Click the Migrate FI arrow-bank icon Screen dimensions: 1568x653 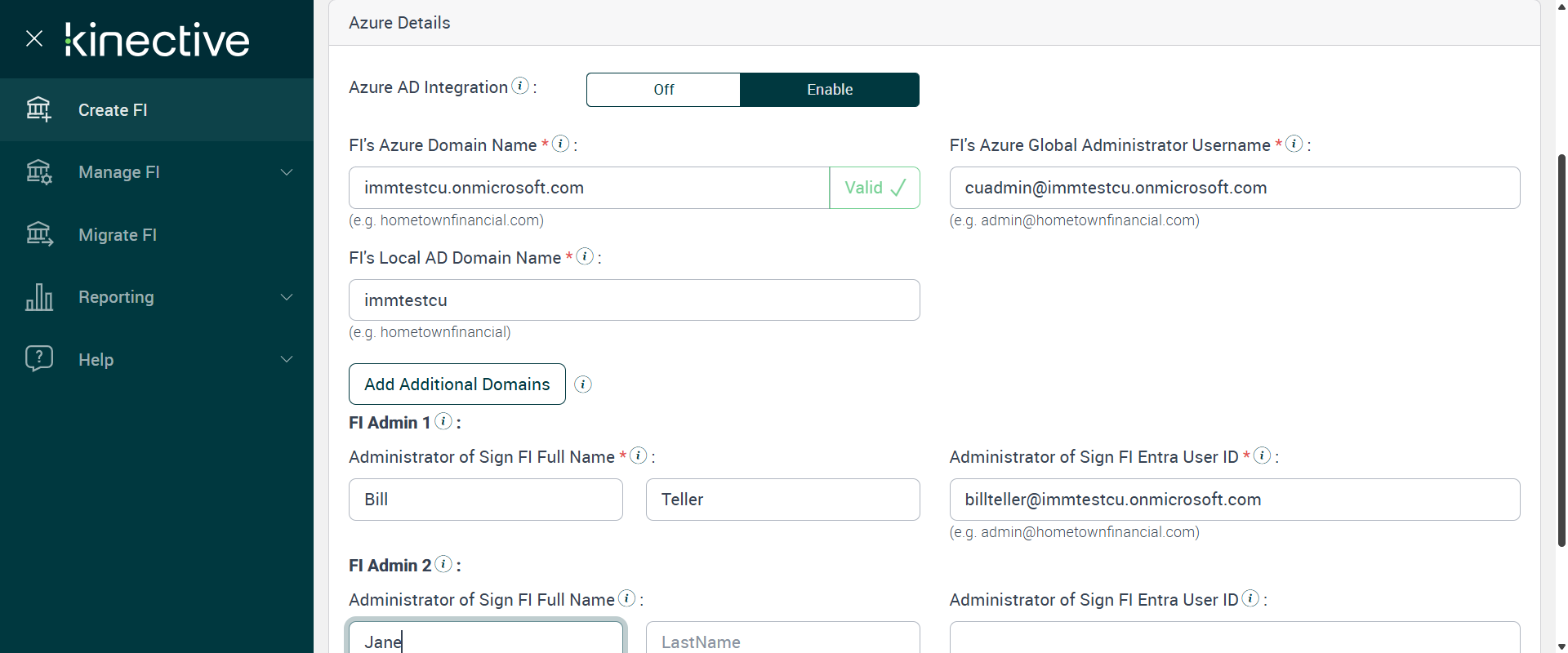pos(38,235)
